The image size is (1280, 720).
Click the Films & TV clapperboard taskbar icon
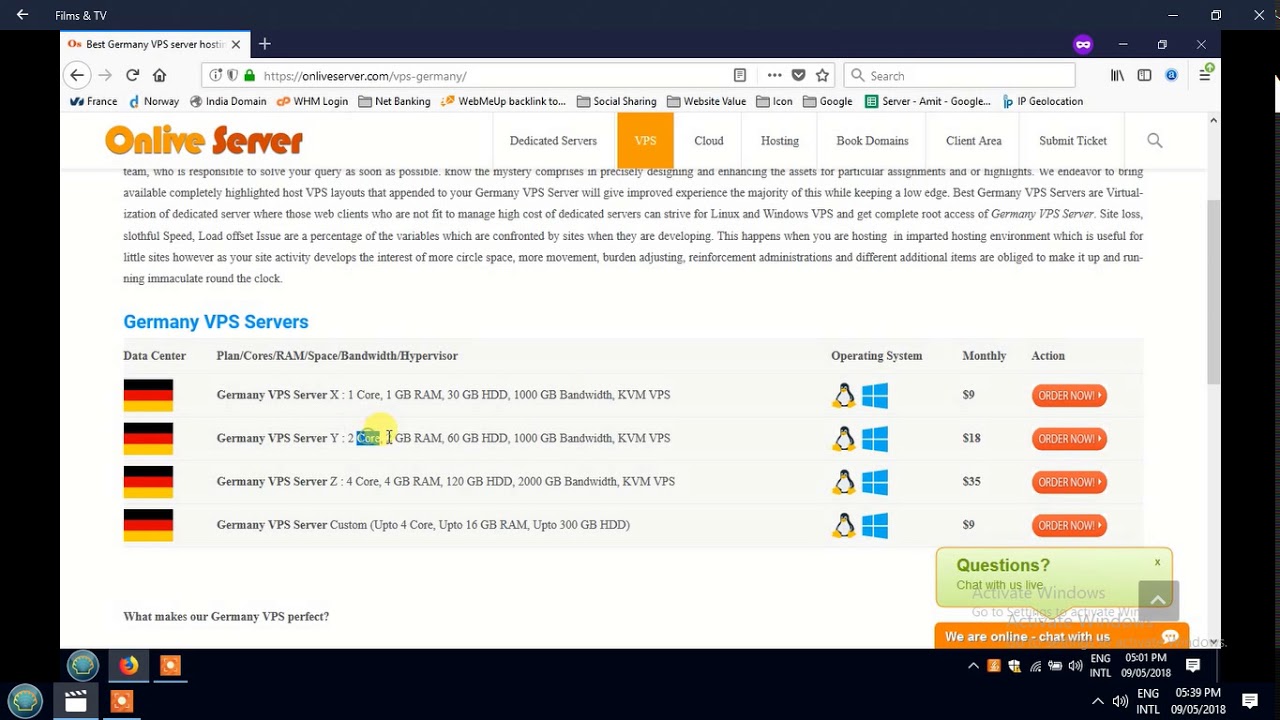(x=76, y=702)
